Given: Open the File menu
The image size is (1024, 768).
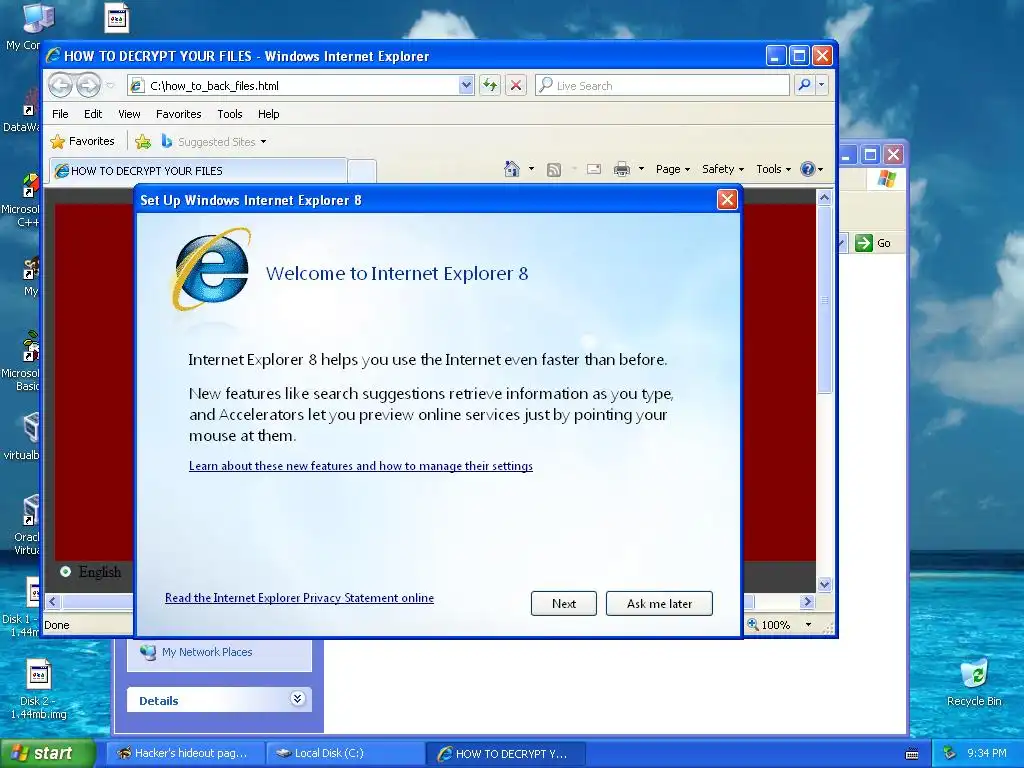Looking at the screenshot, I should pyautogui.click(x=60, y=114).
